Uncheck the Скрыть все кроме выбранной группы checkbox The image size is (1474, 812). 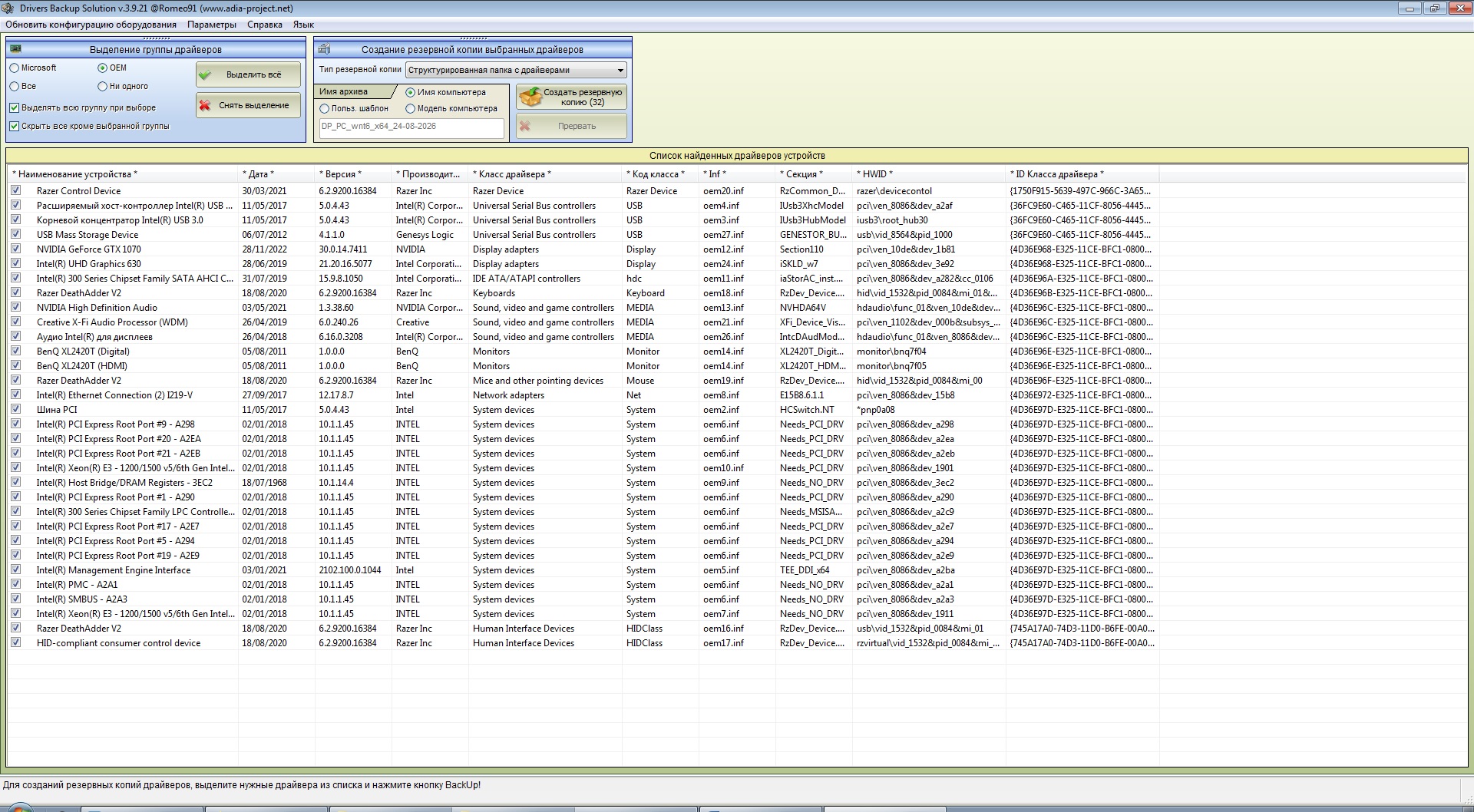coord(15,127)
